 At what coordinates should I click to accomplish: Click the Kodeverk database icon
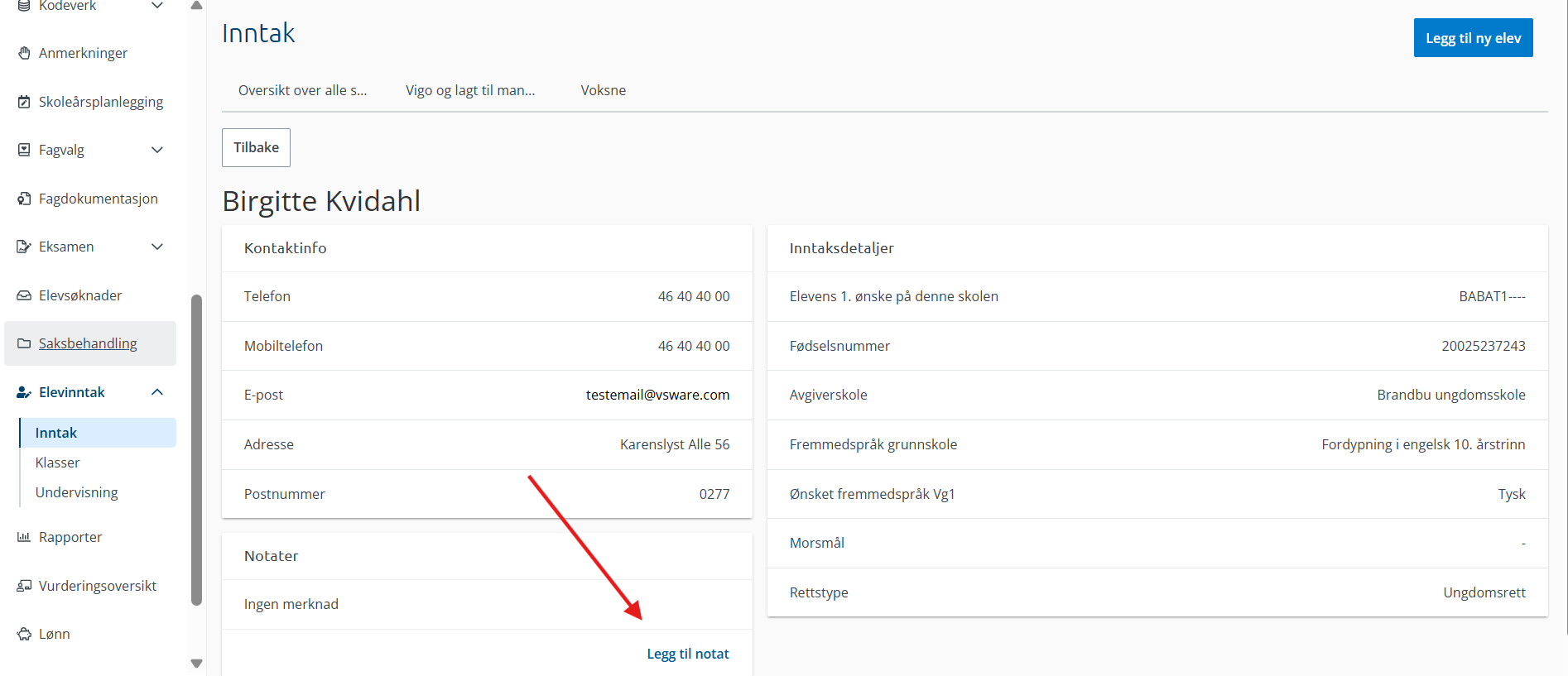tap(24, 6)
